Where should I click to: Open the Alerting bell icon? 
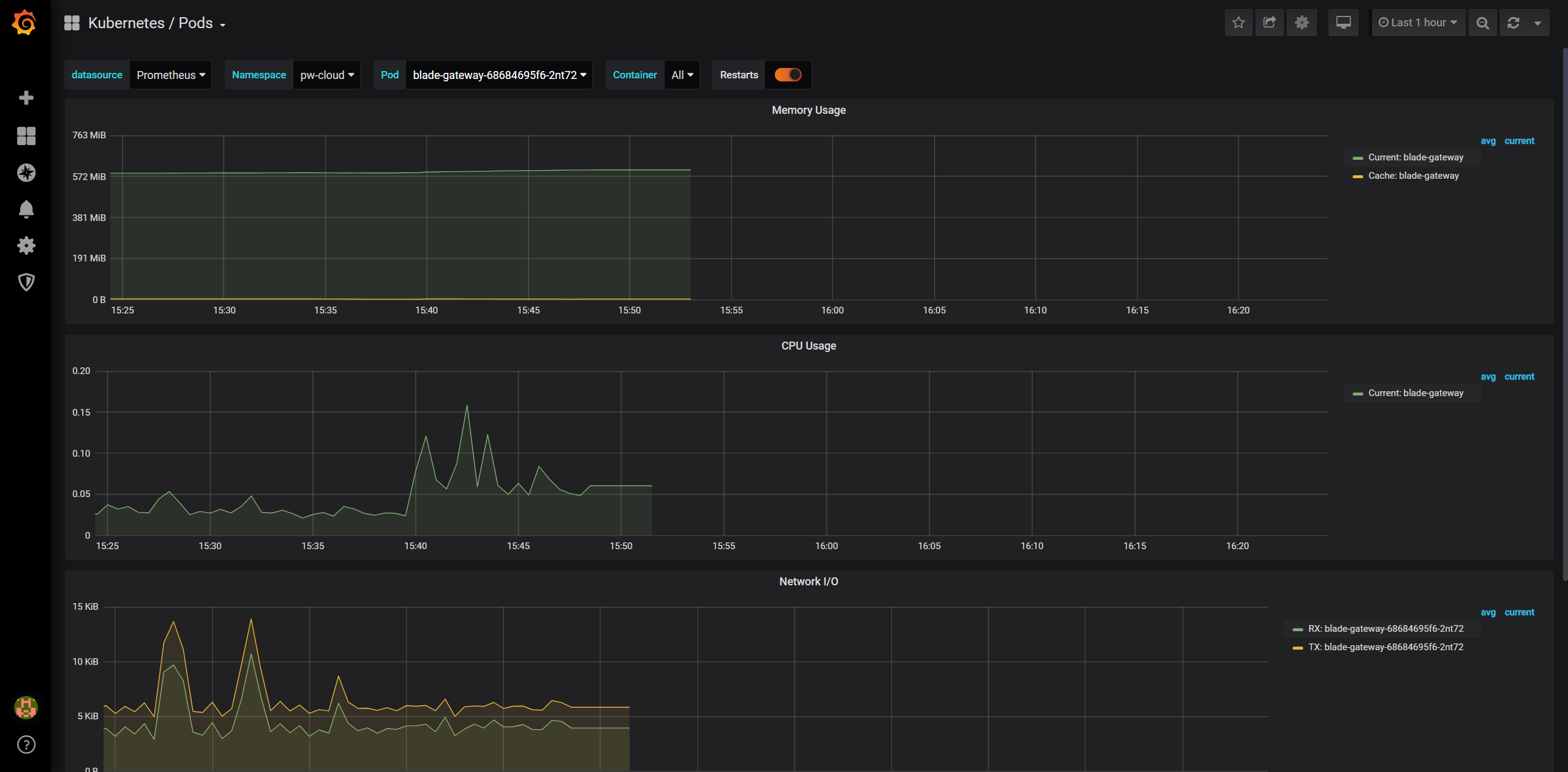point(26,209)
